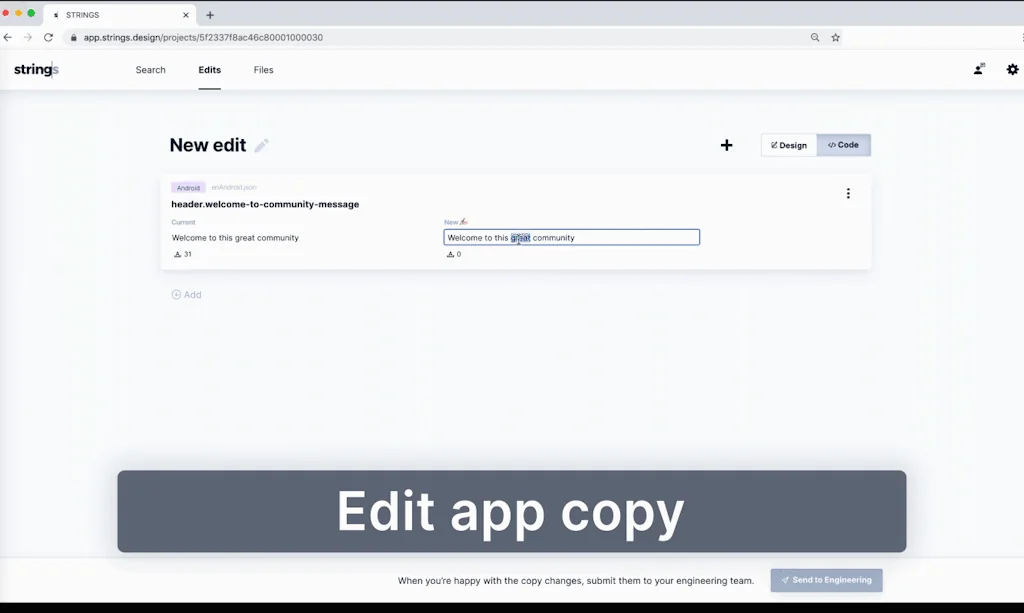1024x613 pixels.
Task: Click the pencil icon beside New edit title
Action: [x=261, y=146]
